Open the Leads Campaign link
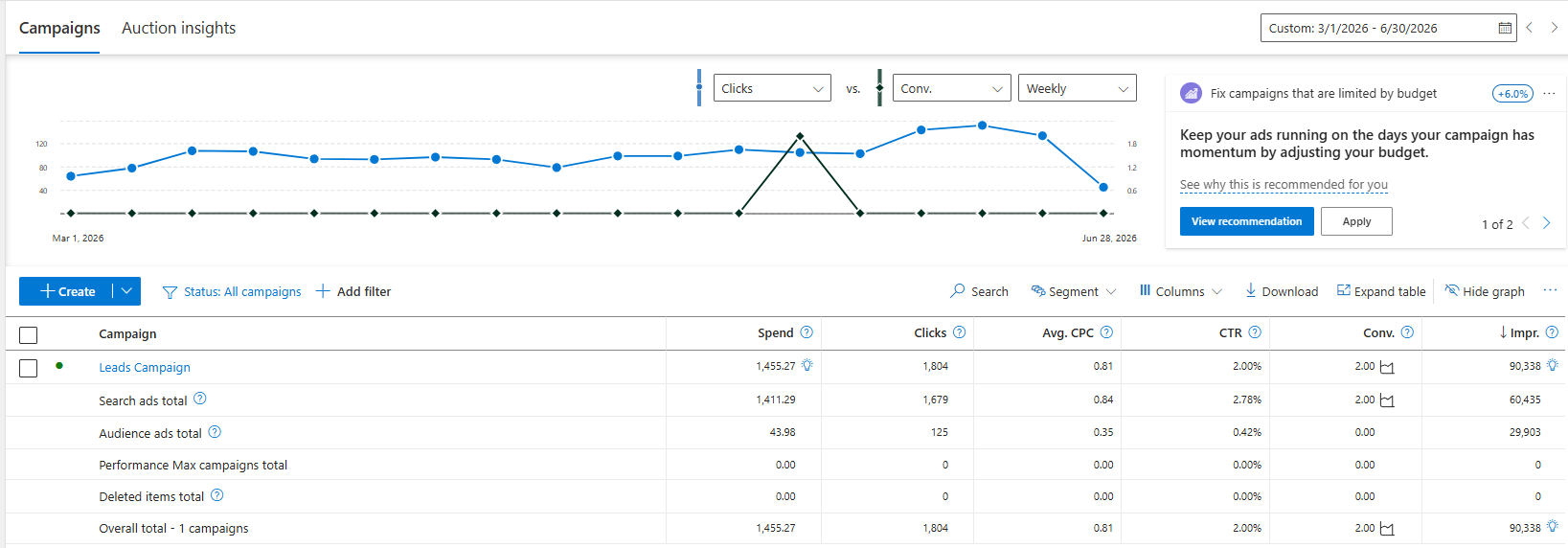This screenshot has width=1568, height=548. 145,367
